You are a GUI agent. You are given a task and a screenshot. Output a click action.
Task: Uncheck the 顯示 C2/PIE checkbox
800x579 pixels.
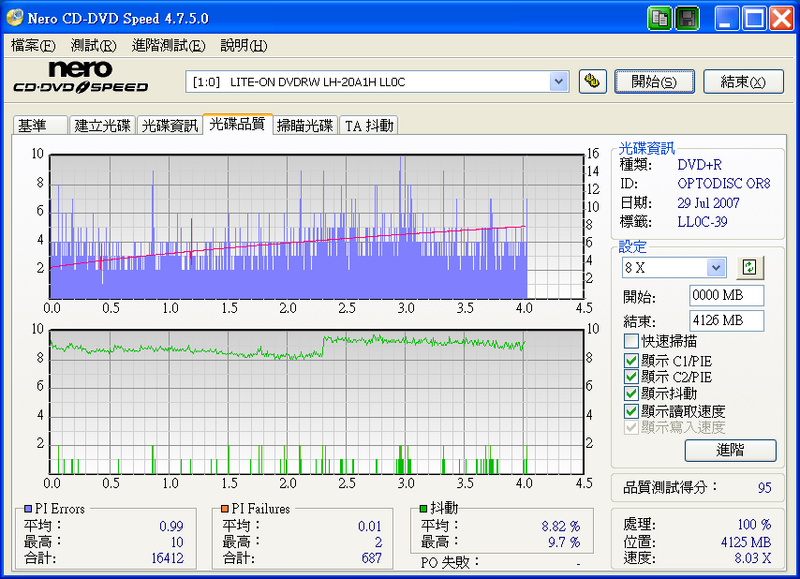tap(631, 377)
